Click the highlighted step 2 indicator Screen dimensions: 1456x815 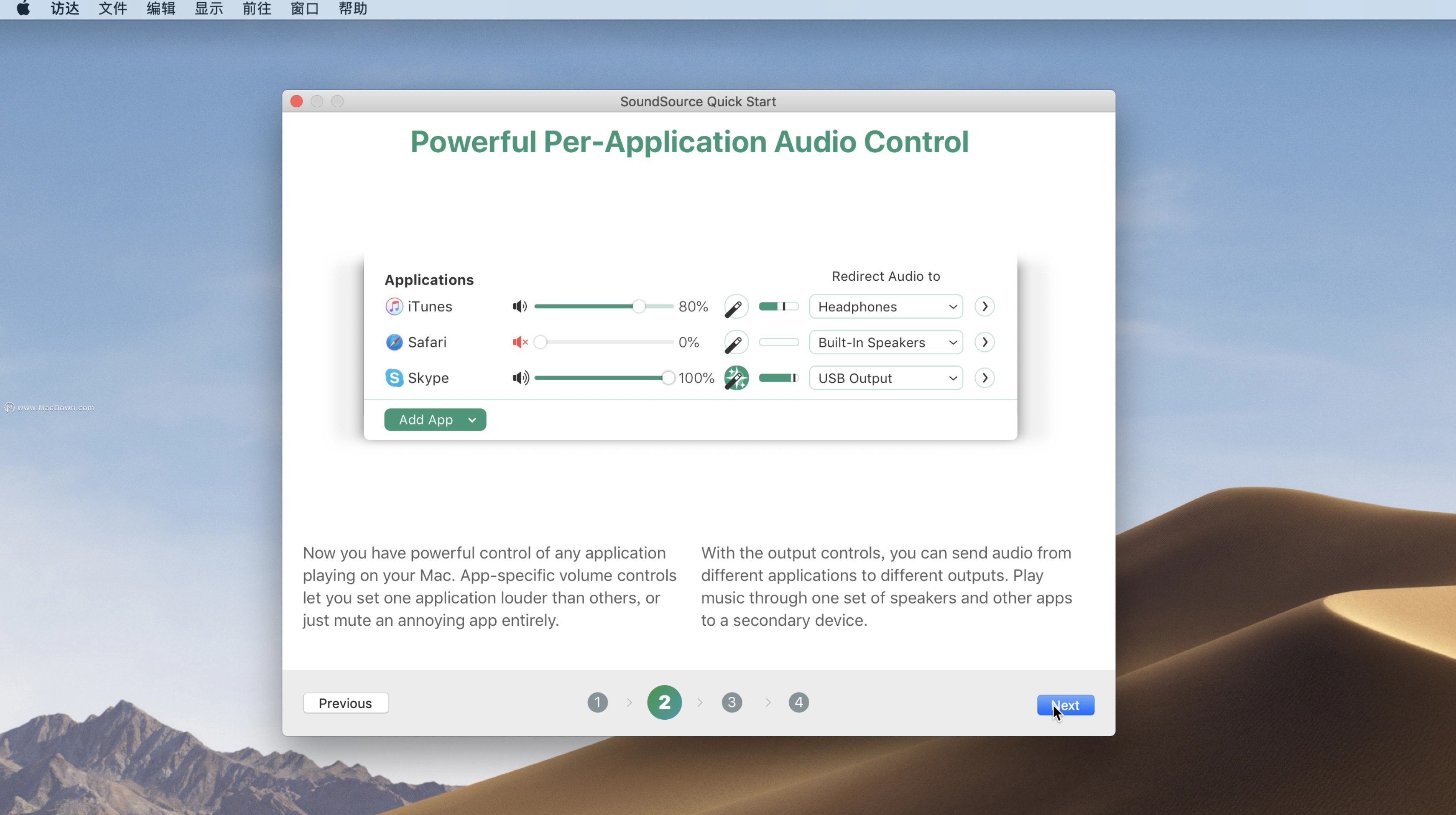click(664, 703)
